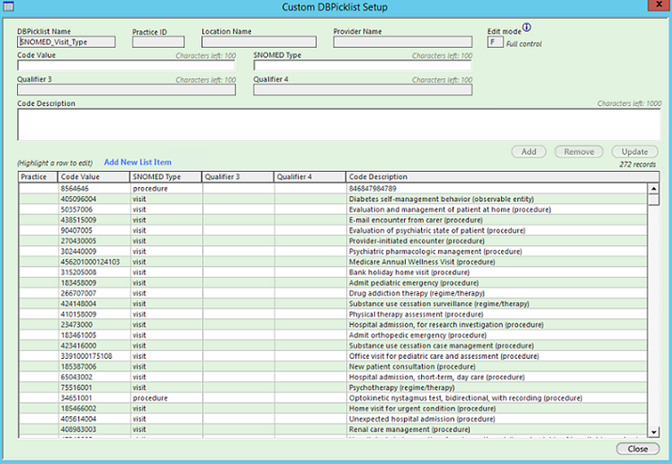Image resolution: width=672 pixels, height=464 pixels.
Task: Select the E-mail encounter from carer row
Action: tap(333, 220)
